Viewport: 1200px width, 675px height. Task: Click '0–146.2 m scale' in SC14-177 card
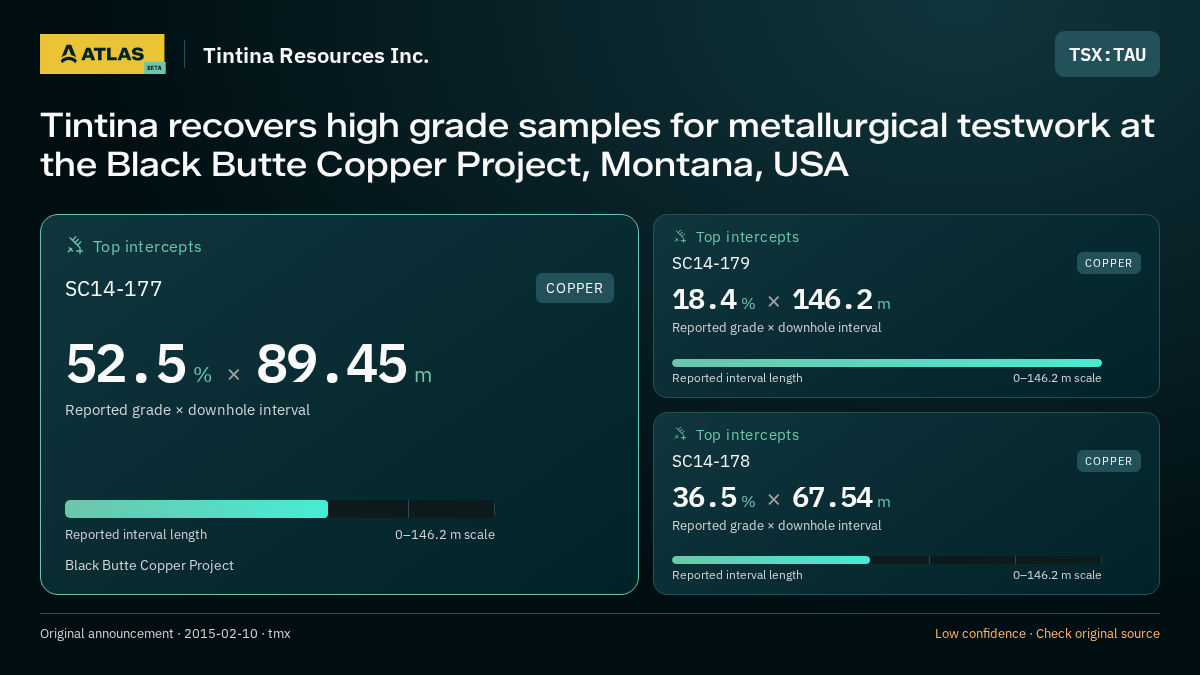445,535
